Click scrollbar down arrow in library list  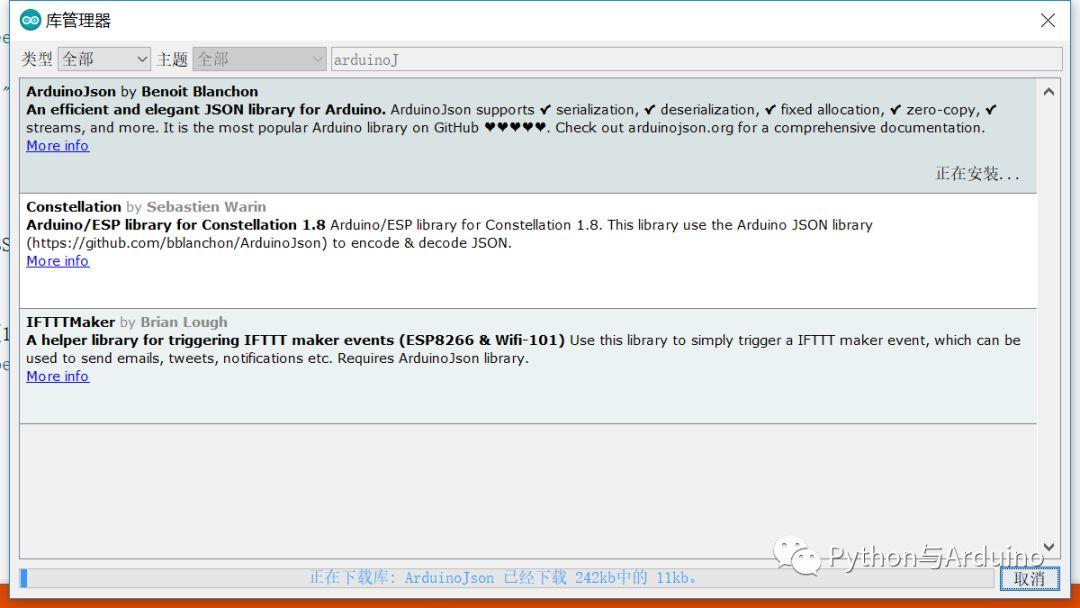[1048, 547]
